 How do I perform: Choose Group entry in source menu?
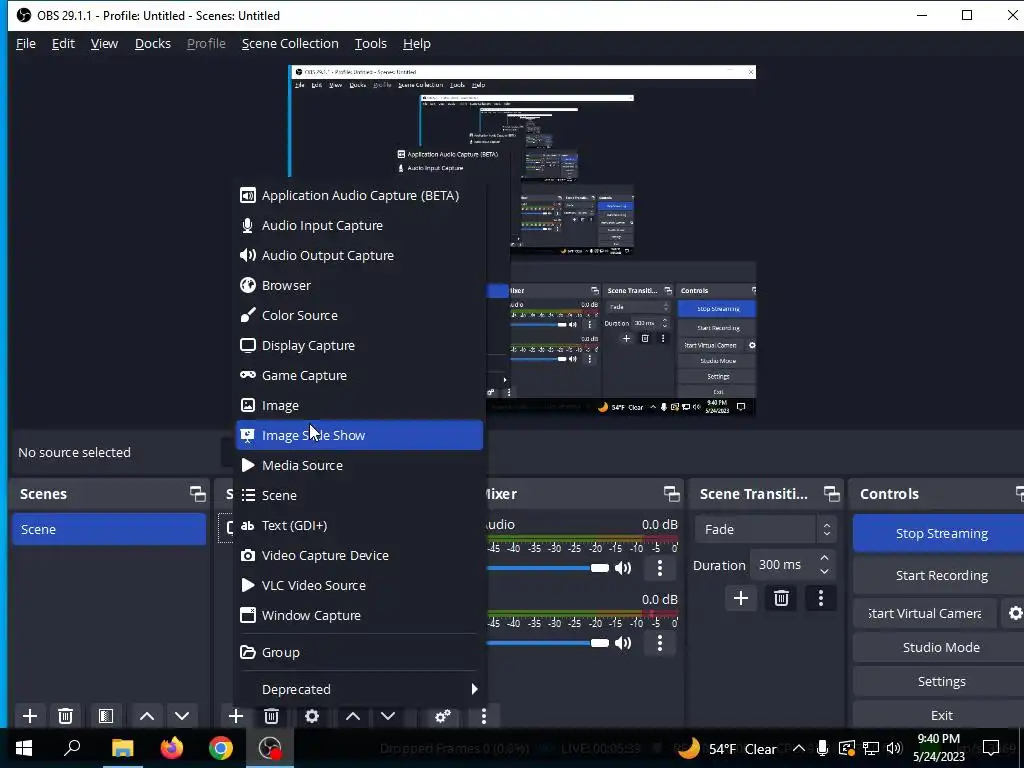(359, 652)
